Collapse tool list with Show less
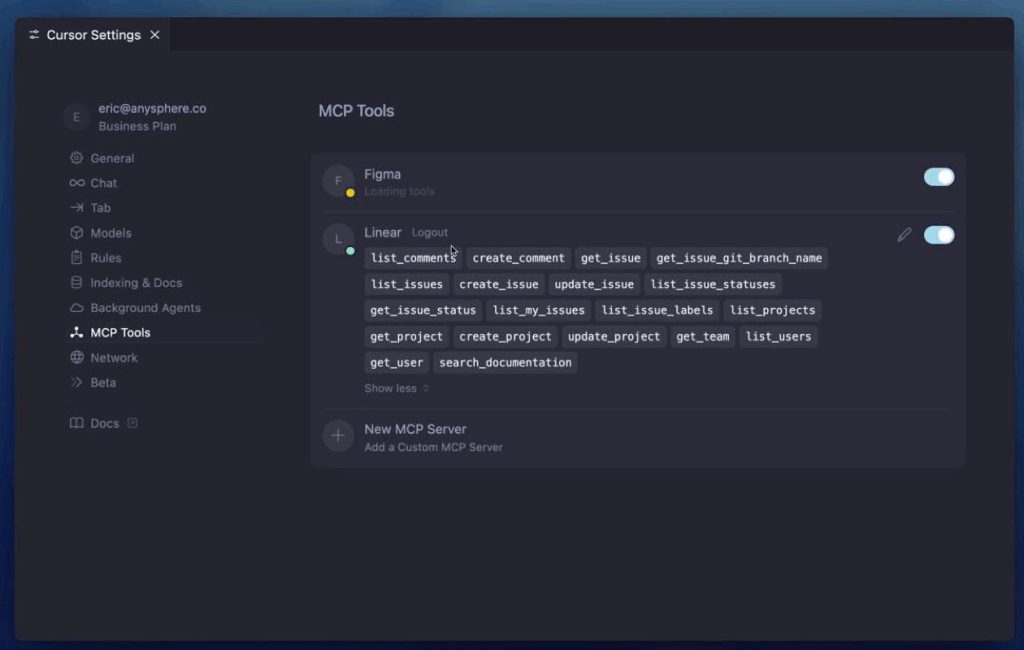The height and width of the screenshot is (650, 1024). pos(395,388)
